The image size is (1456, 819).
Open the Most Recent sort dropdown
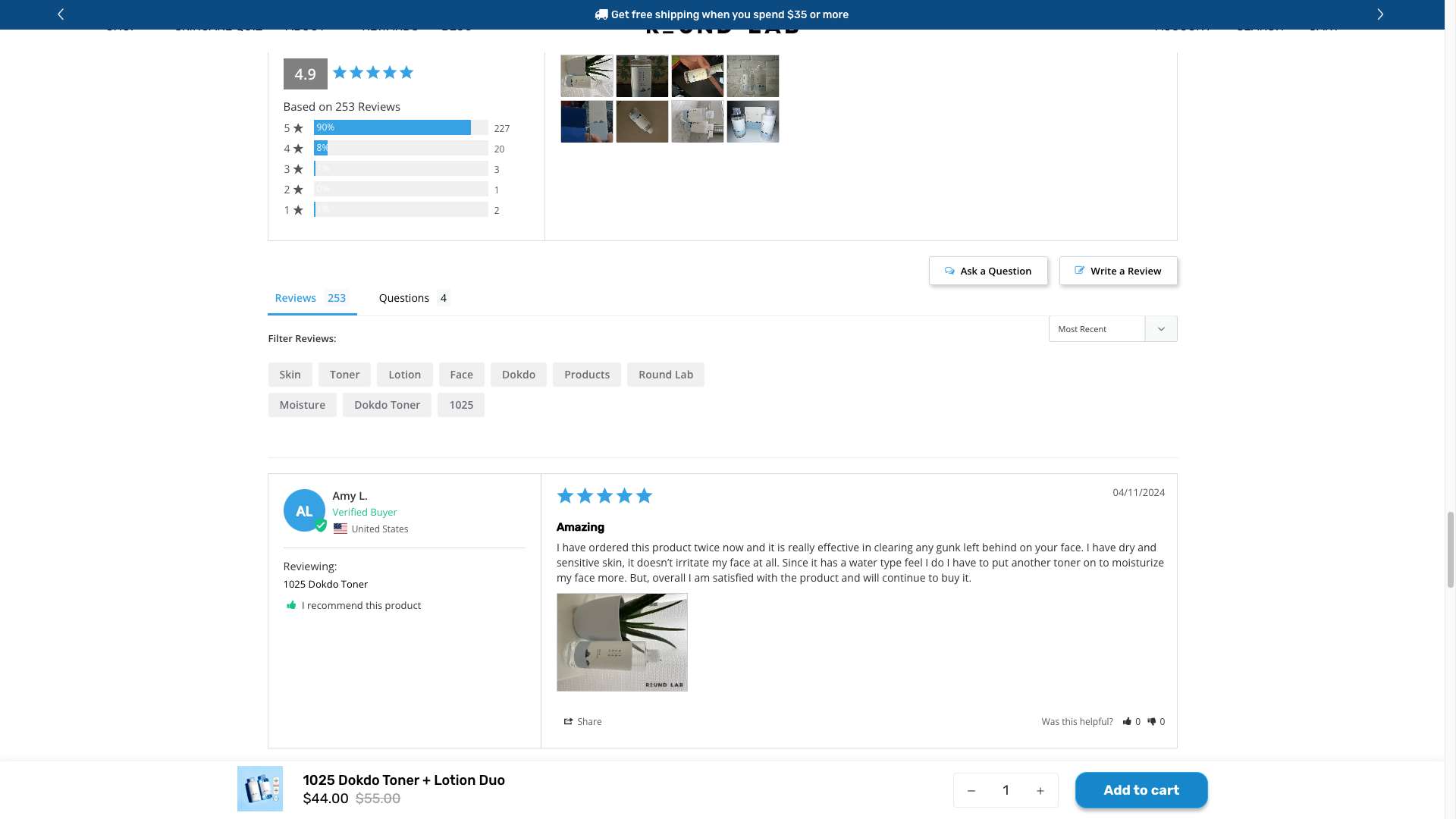point(1112,329)
